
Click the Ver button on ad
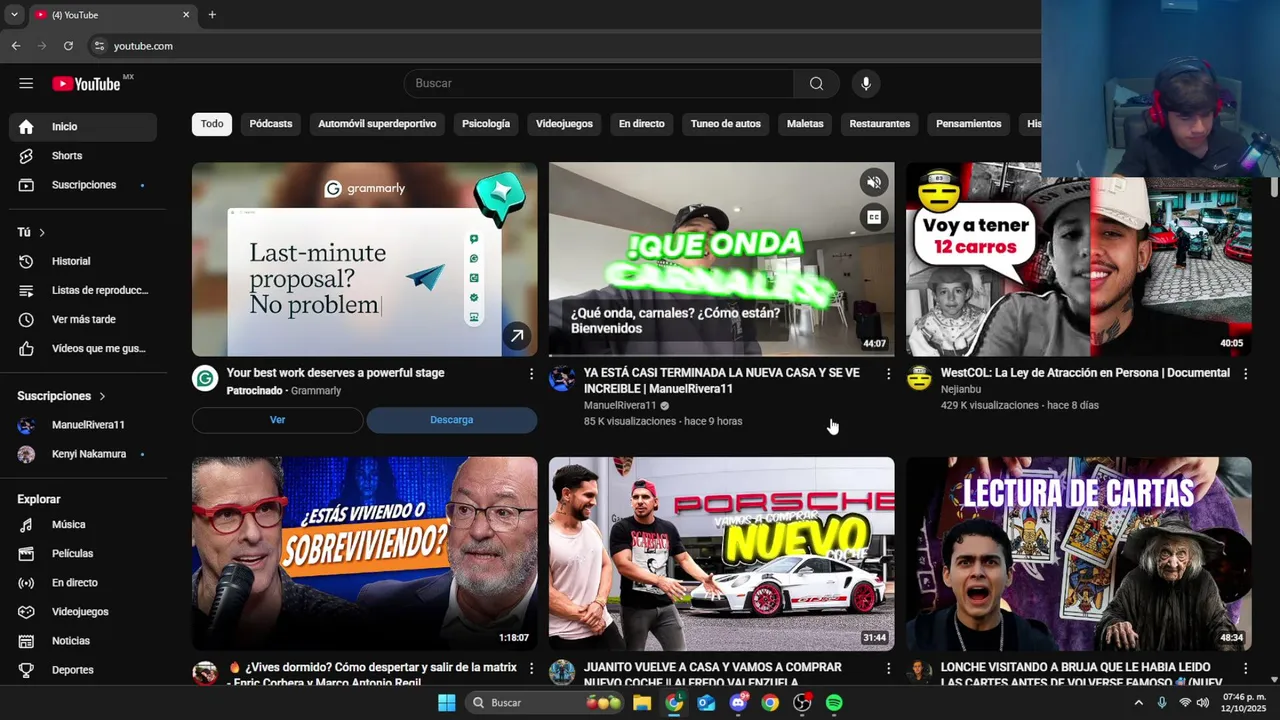[x=278, y=420]
